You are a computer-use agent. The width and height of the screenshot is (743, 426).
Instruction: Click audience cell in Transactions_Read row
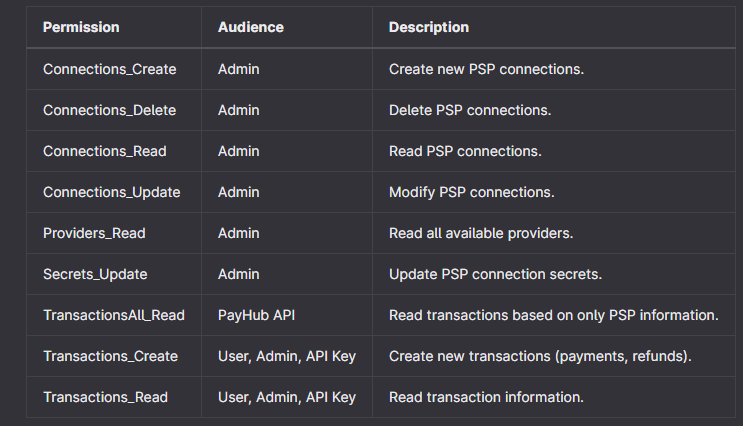click(287, 397)
